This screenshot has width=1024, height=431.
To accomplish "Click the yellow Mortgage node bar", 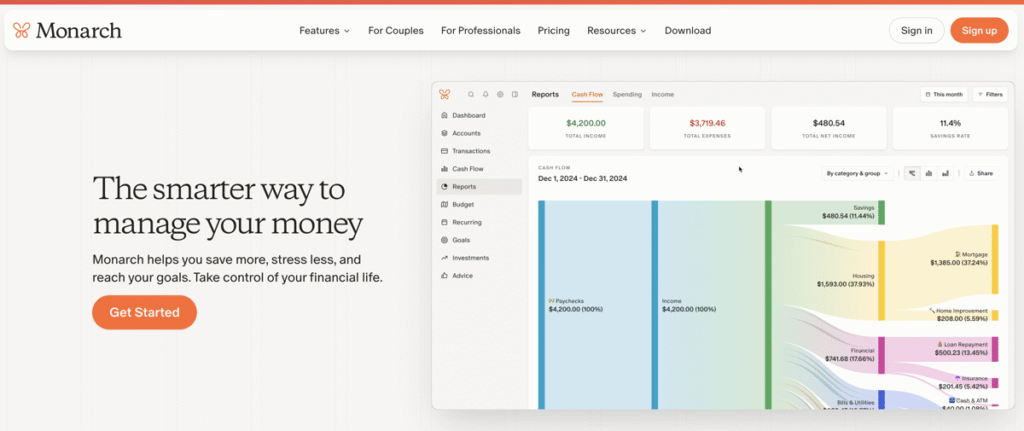I will [995, 259].
